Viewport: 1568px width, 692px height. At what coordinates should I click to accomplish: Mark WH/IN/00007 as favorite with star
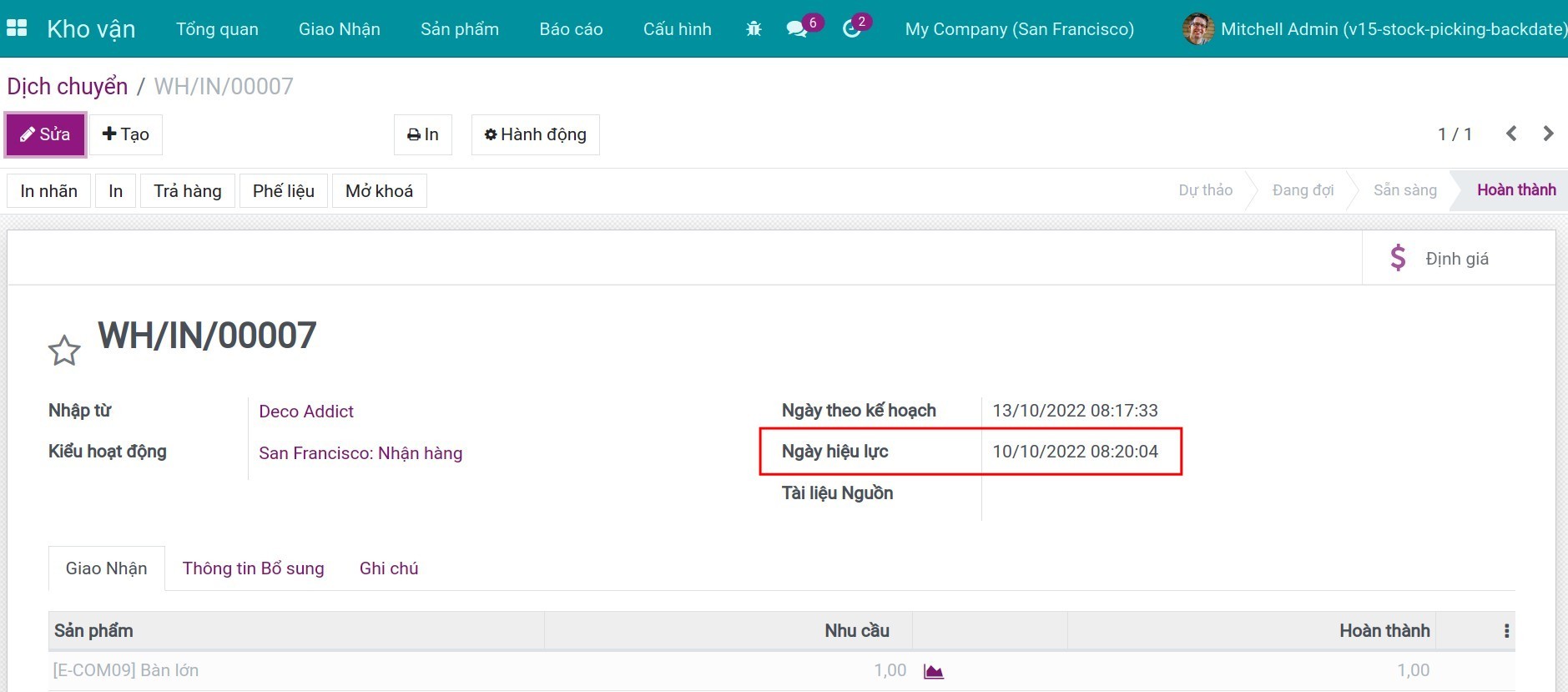[64, 351]
